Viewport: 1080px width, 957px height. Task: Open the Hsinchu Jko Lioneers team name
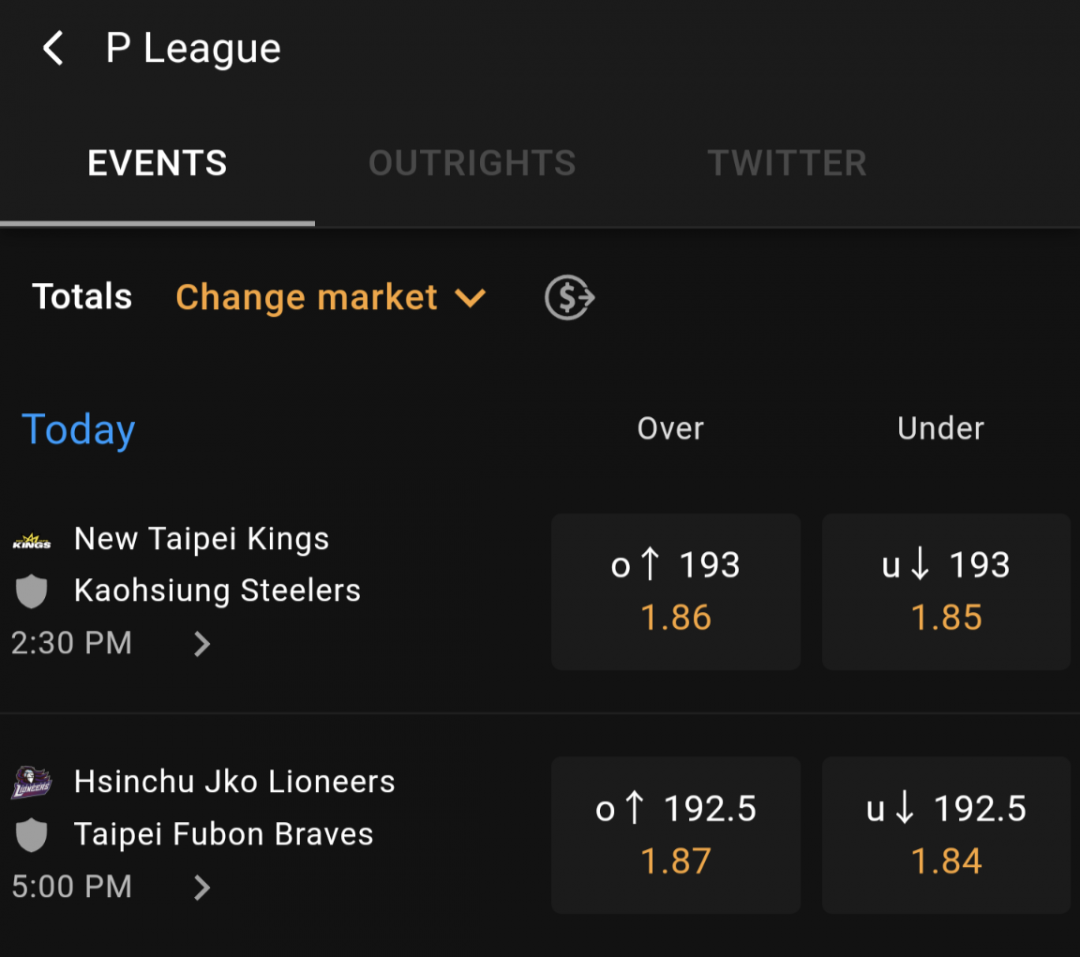tap(234, 782)
